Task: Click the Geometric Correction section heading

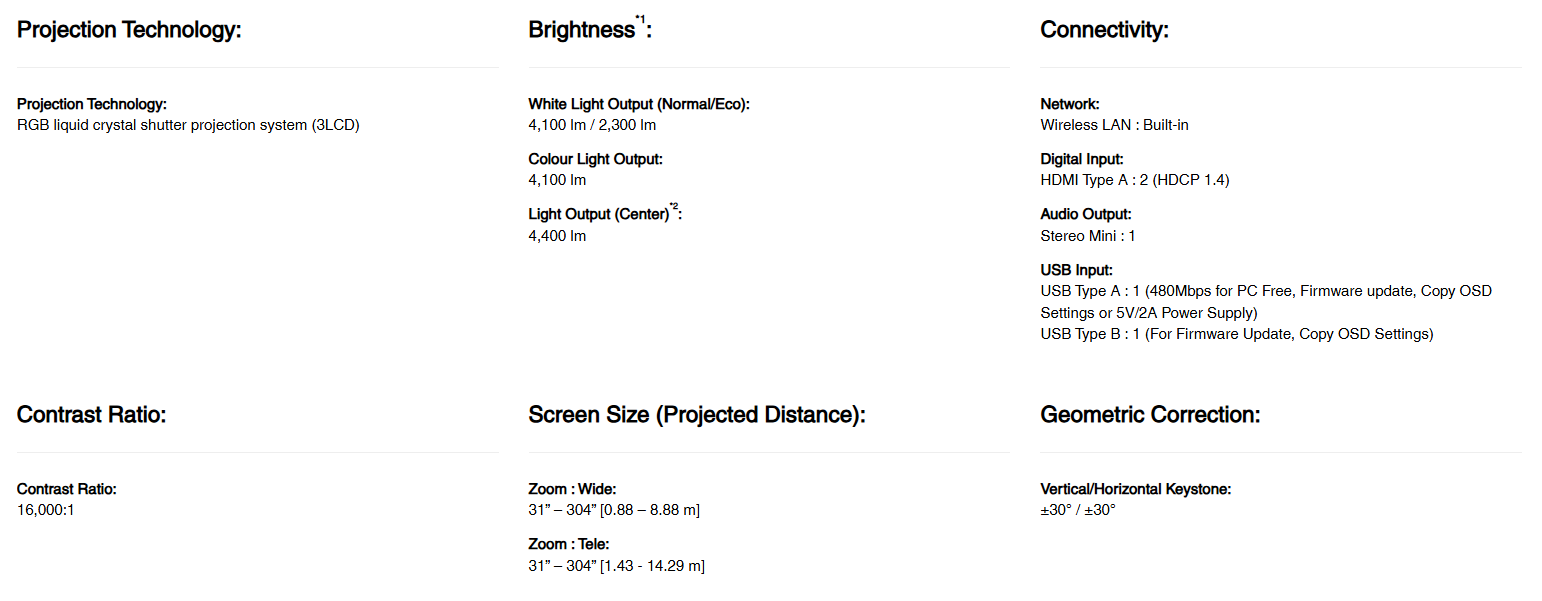Action: [x=1150, y=415]
